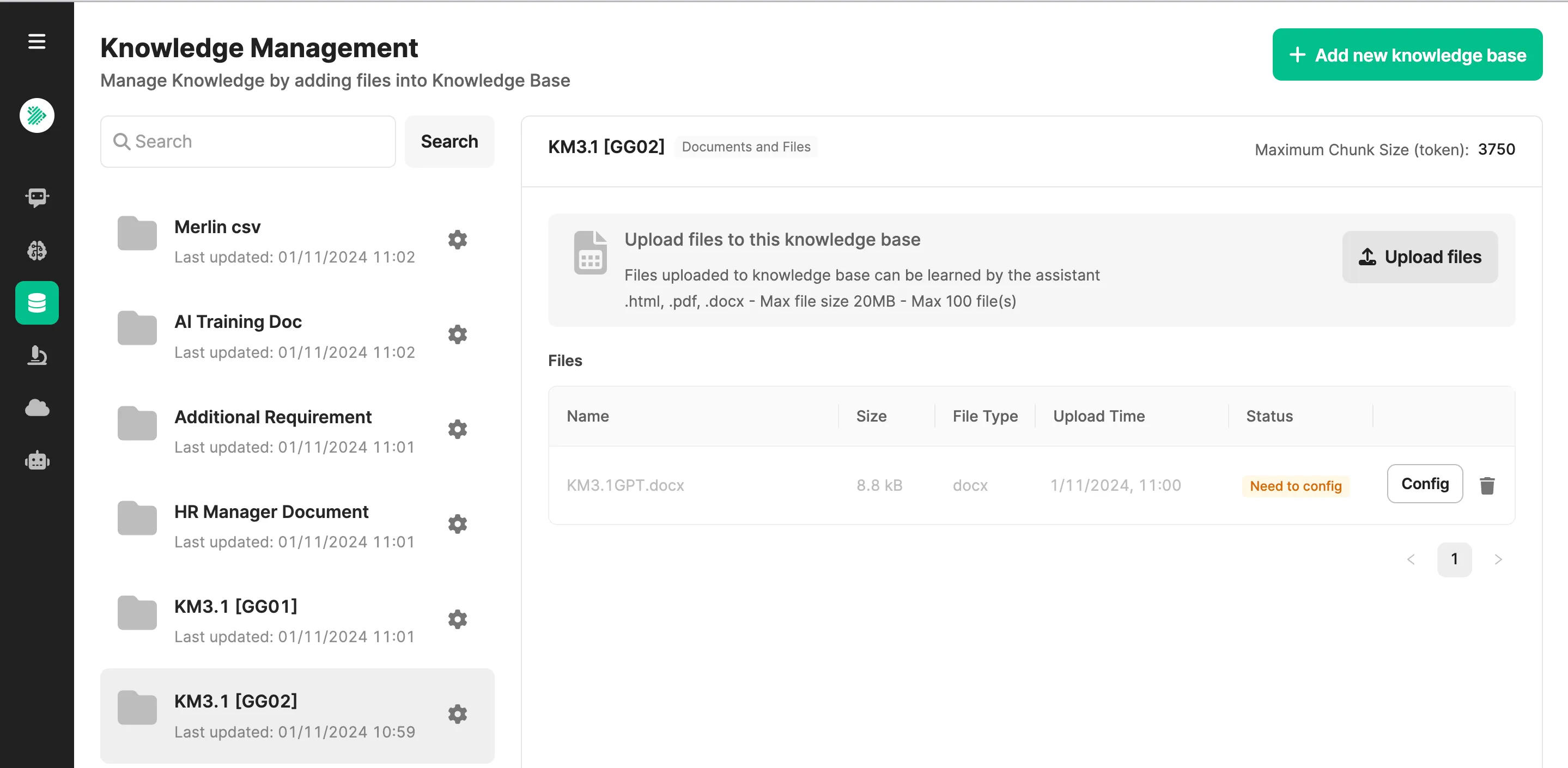Open settings gear for HR Manager Document

(x=457, y=524)
